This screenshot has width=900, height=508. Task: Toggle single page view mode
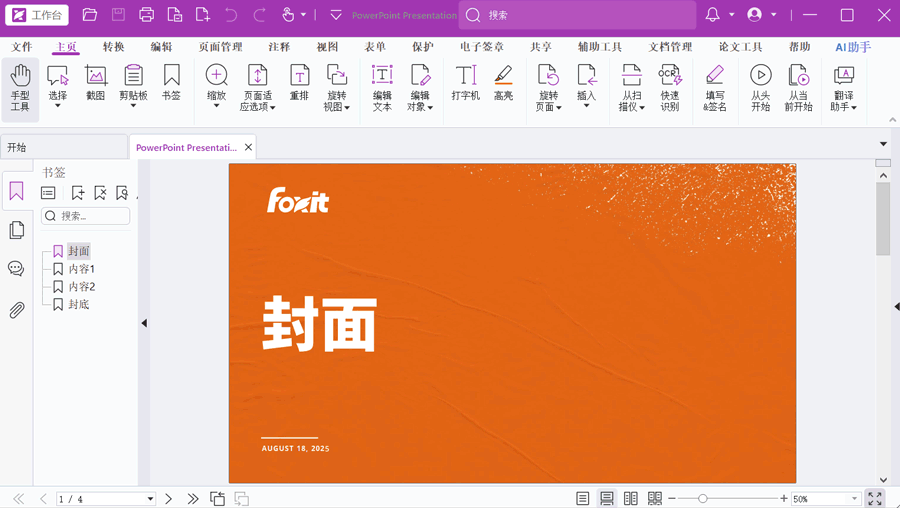pos(583,498)
